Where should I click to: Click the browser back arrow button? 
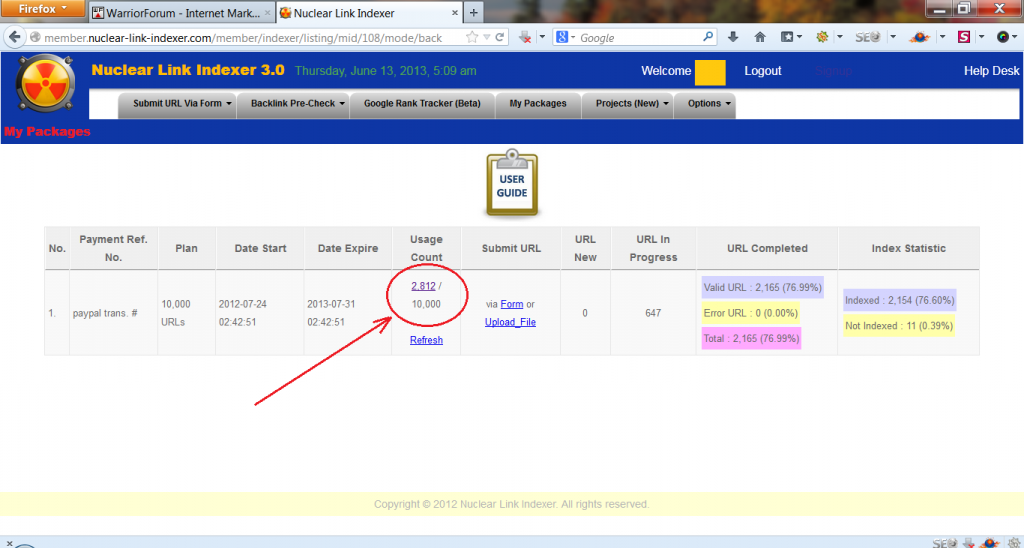(14, 37)
